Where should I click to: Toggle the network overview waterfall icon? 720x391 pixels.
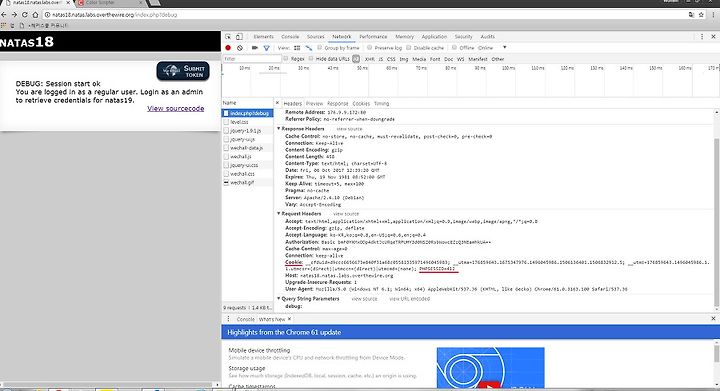(x=309, y=48)
